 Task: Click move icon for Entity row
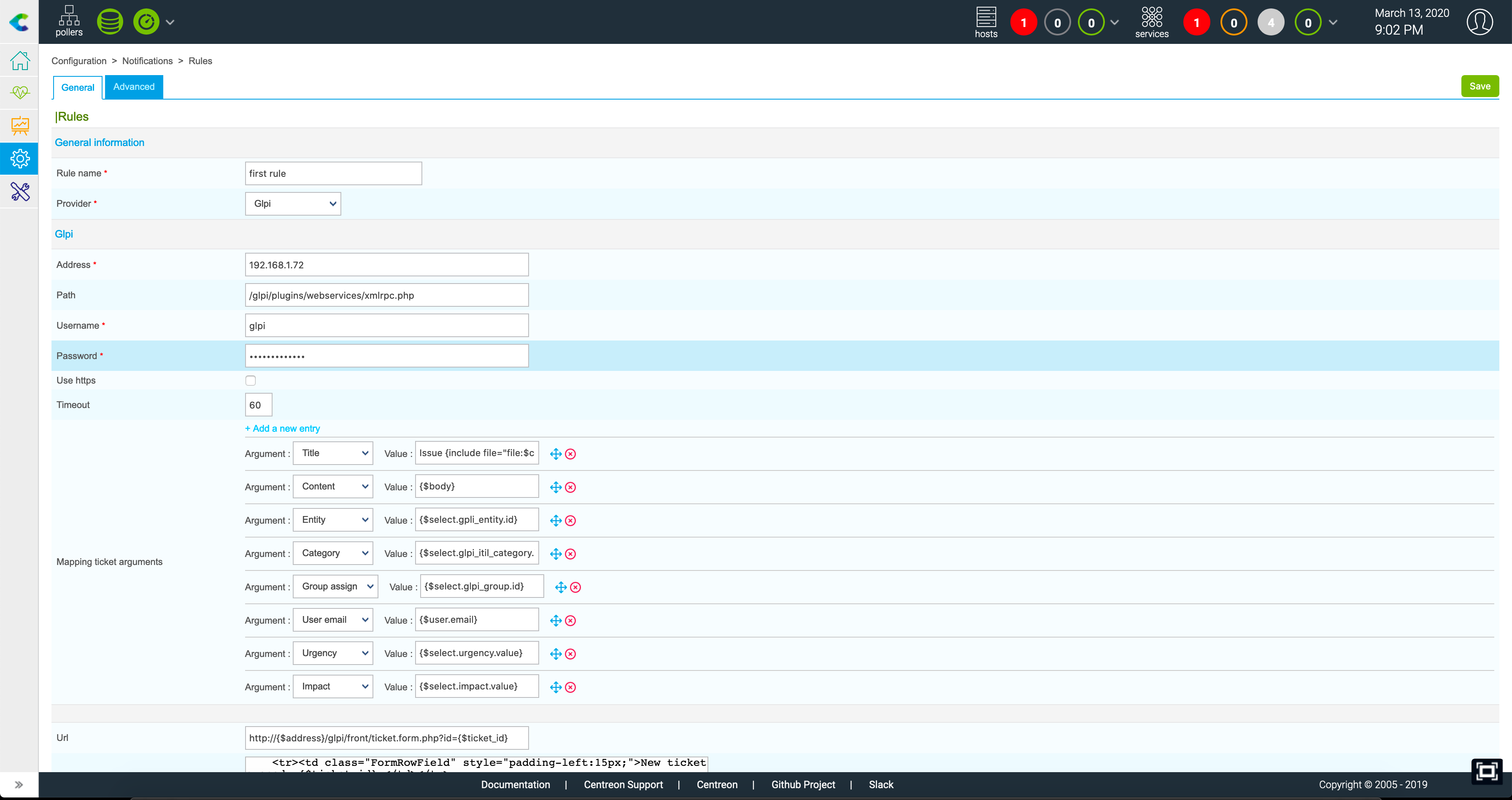point(556,521)
